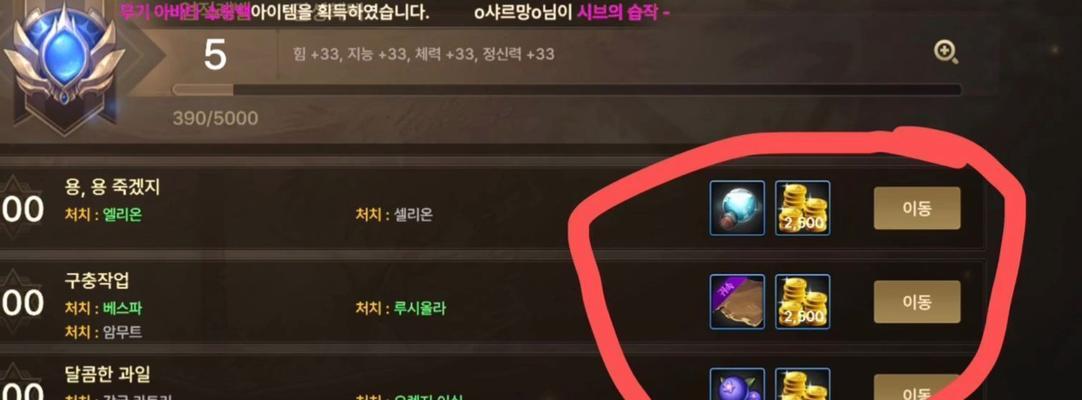The height and width of the screenshot is (400, 1082).
Task: Click the 390/5000 experience progress bar
Action: (567, 90)
